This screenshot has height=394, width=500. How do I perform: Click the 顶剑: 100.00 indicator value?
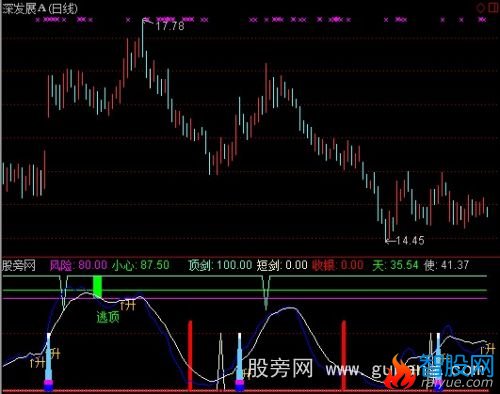tap(220, 265)
